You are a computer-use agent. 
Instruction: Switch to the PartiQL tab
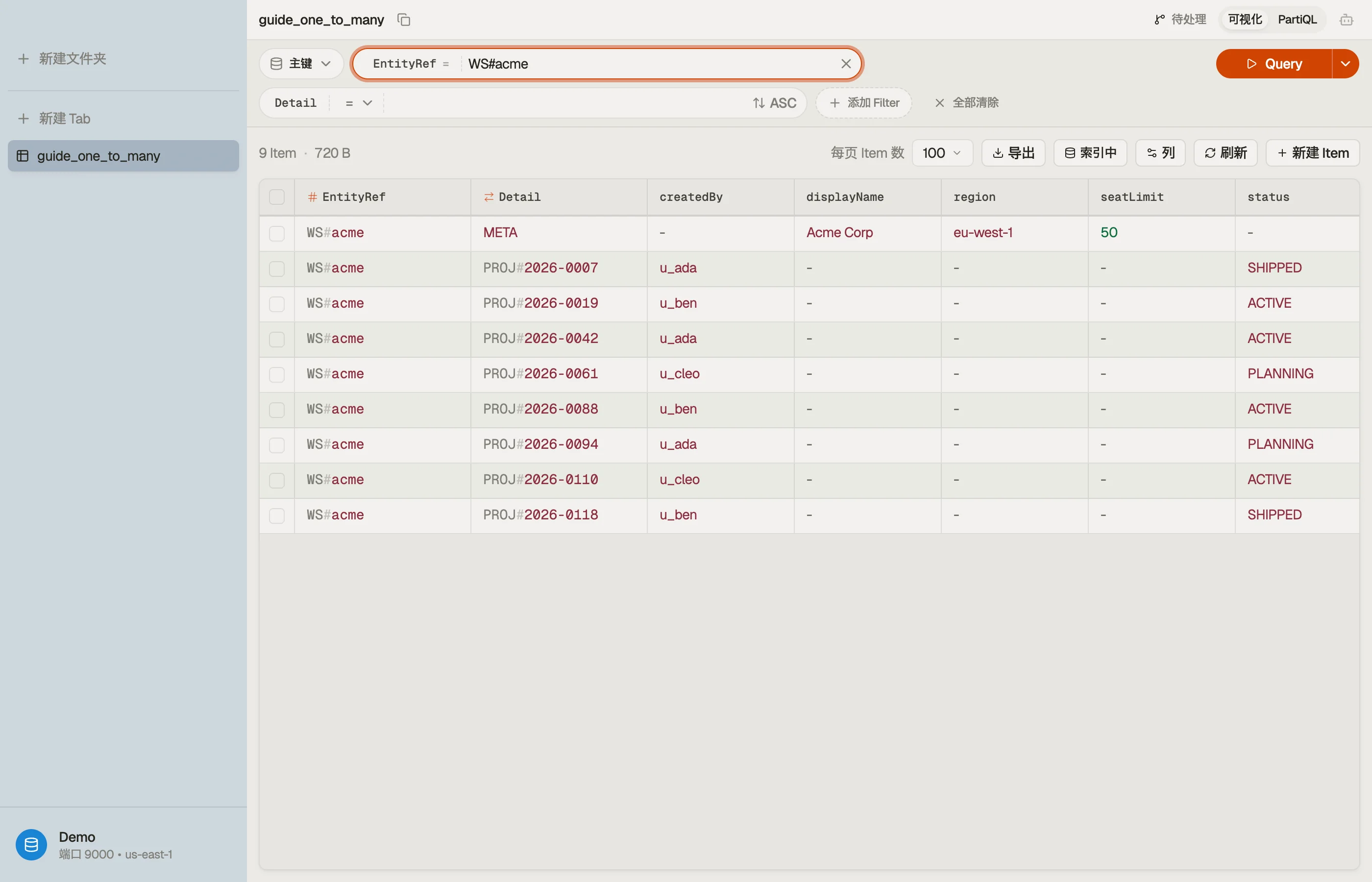point(1297,20)
